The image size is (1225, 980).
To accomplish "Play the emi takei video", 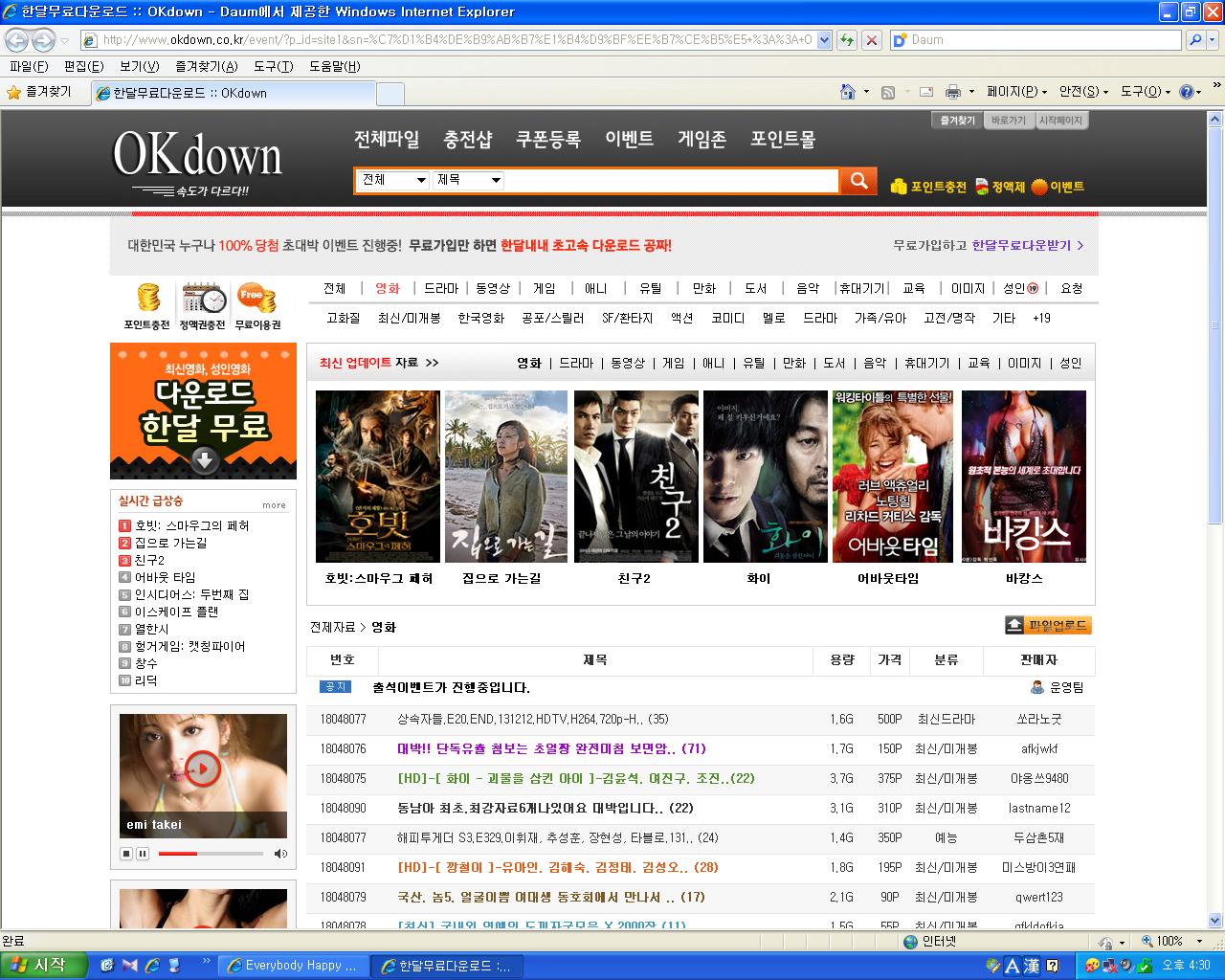I will point(202,768).
